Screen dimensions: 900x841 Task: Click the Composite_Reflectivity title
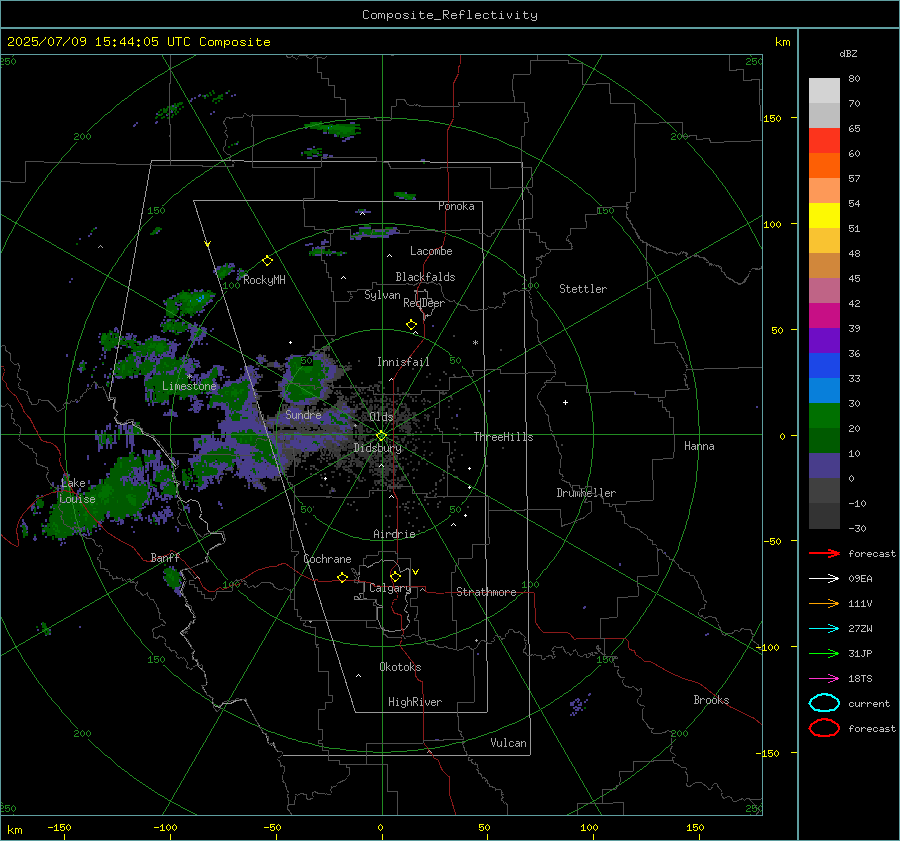click(x=450, y=15)
